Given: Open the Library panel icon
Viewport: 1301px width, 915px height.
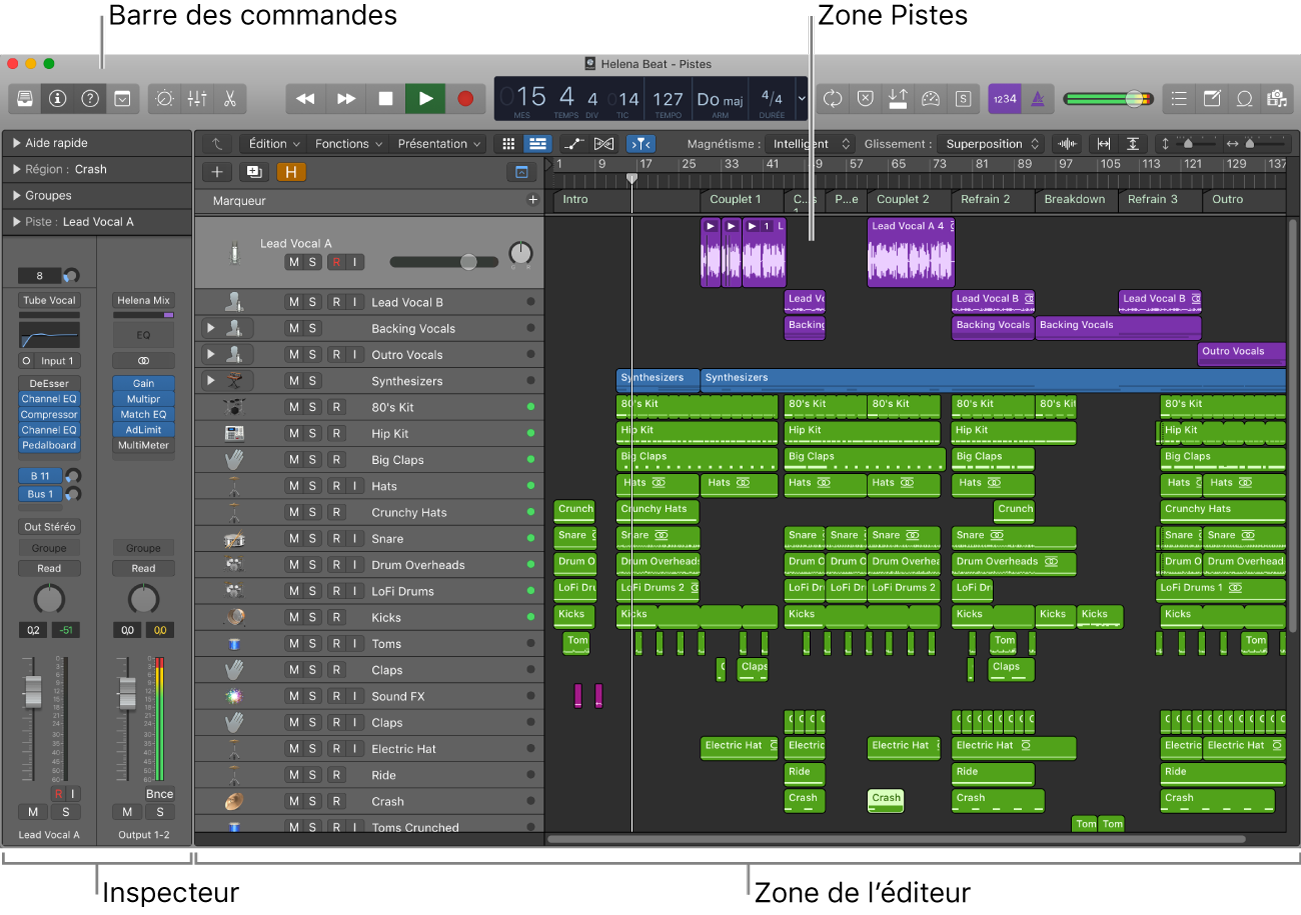Looking at the screenshot, I should click(x=22, y=98).
